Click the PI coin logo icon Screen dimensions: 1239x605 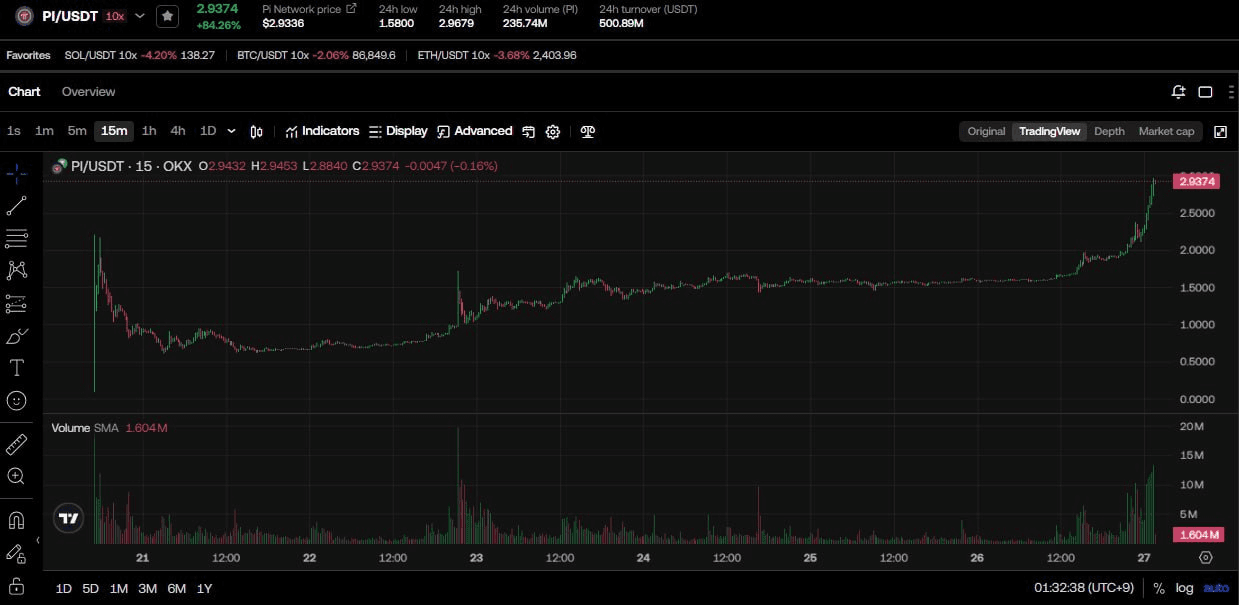(x=24, y=16)
